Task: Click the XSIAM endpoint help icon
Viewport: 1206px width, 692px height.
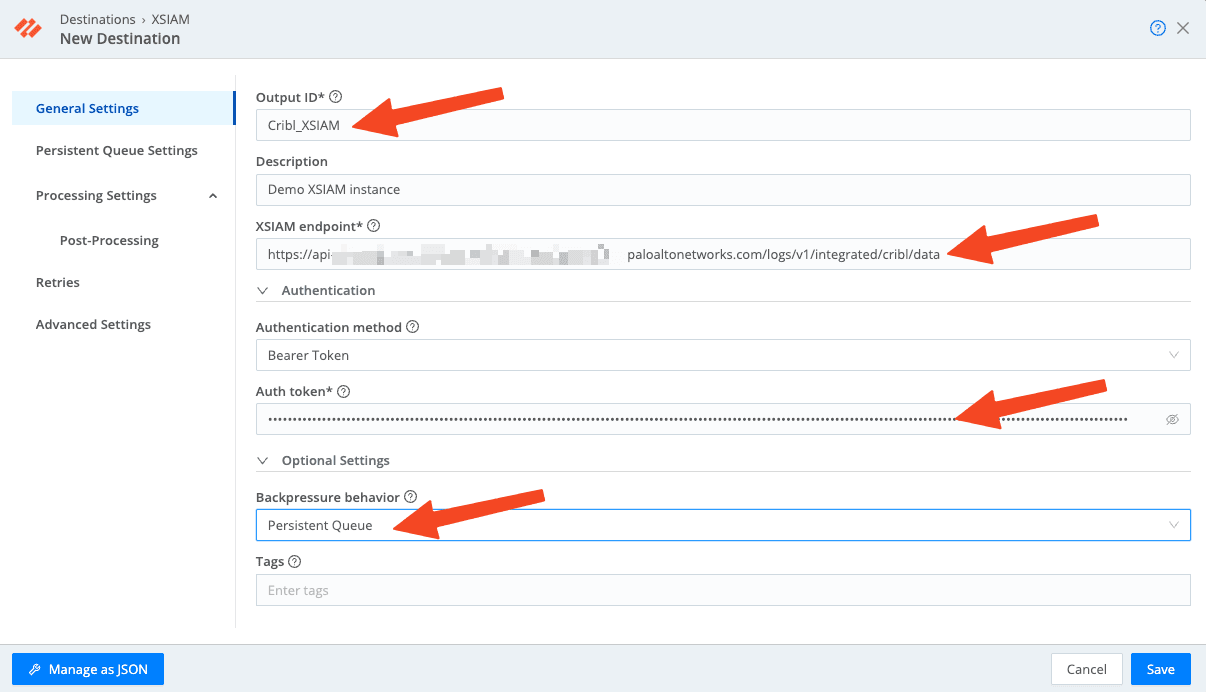Action: [374, 226]
